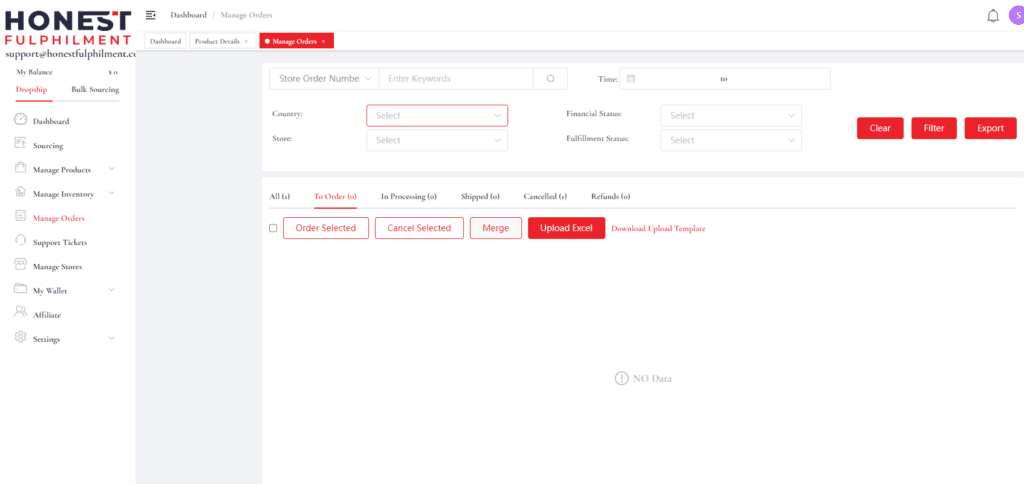Click the Affiliate person icon

[21, 314]
